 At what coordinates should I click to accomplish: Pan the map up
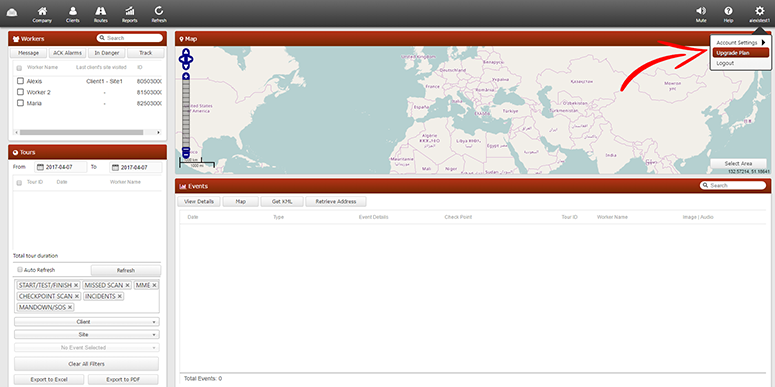click(186, 53)
